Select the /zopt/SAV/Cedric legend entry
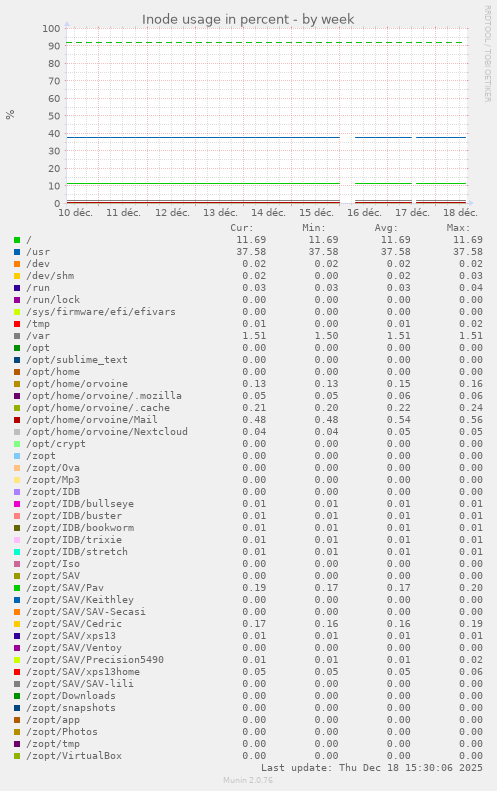 click(x=74, y=624)
